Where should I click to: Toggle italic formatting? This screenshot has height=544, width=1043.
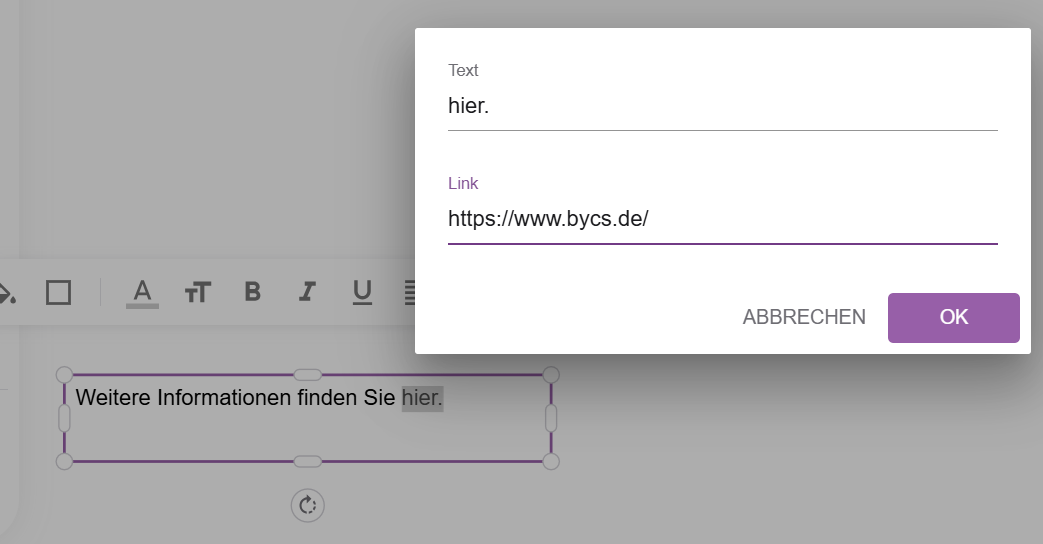pos(307,292)
